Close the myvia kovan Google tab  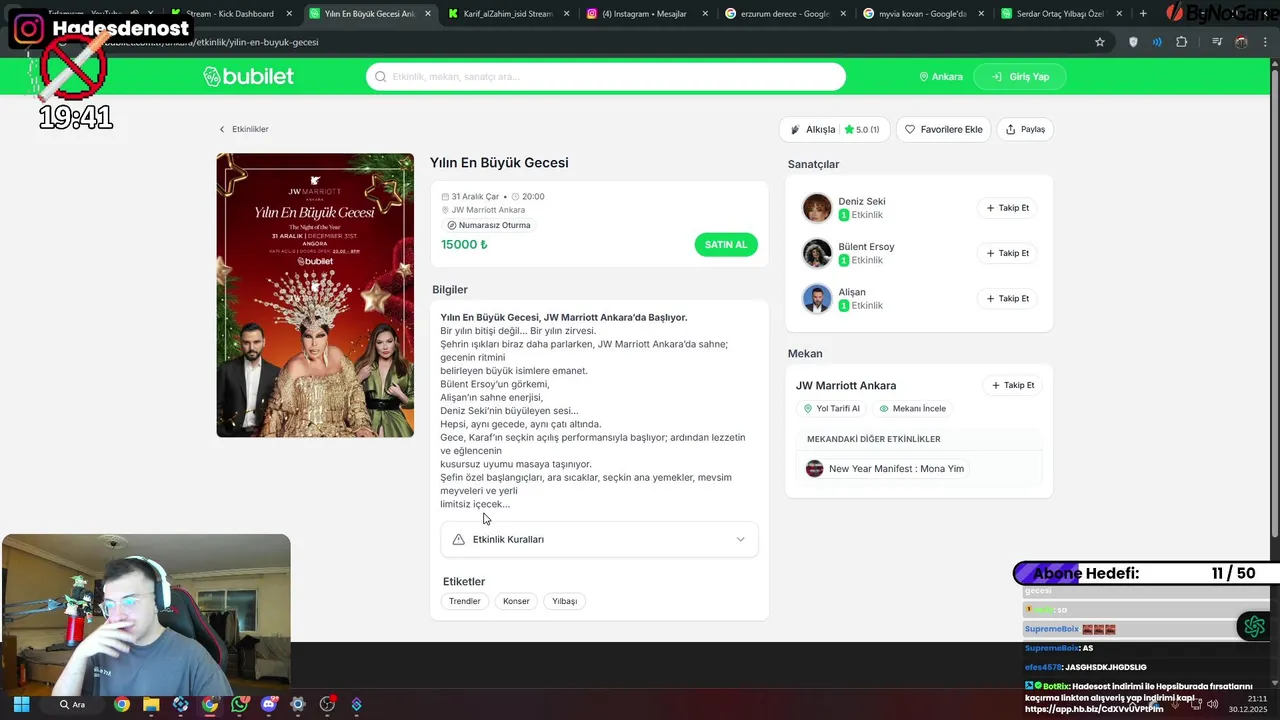980,14
